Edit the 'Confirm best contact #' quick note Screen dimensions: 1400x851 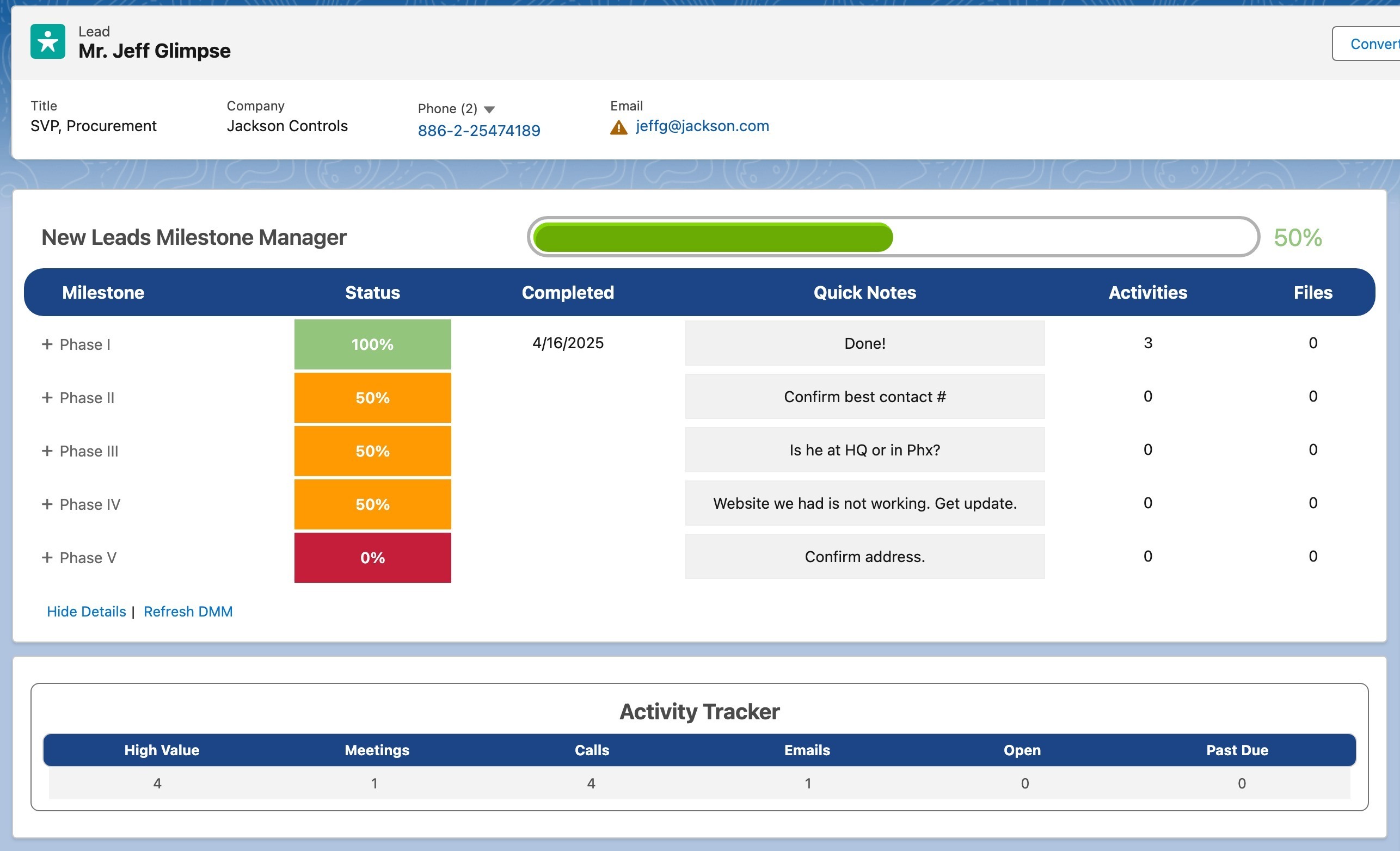click(864, 397)
